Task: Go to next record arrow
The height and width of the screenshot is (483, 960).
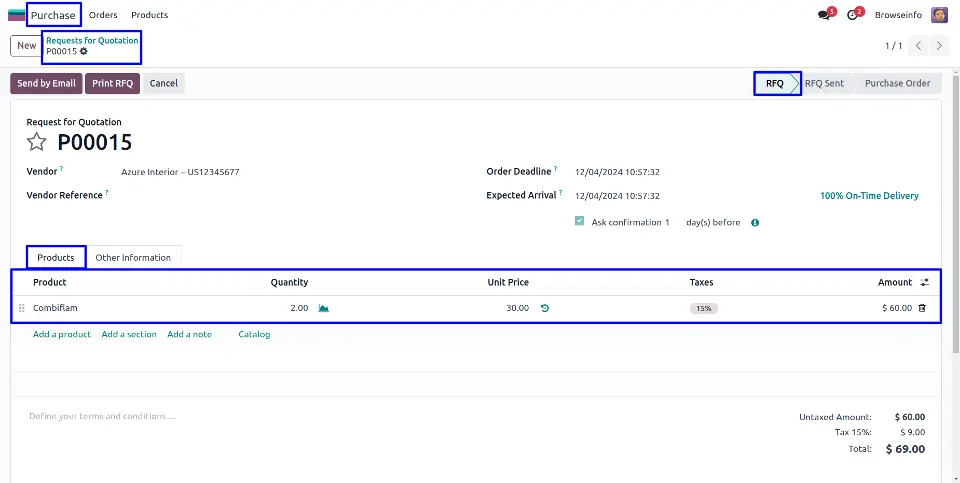Action: coord(939,46)
